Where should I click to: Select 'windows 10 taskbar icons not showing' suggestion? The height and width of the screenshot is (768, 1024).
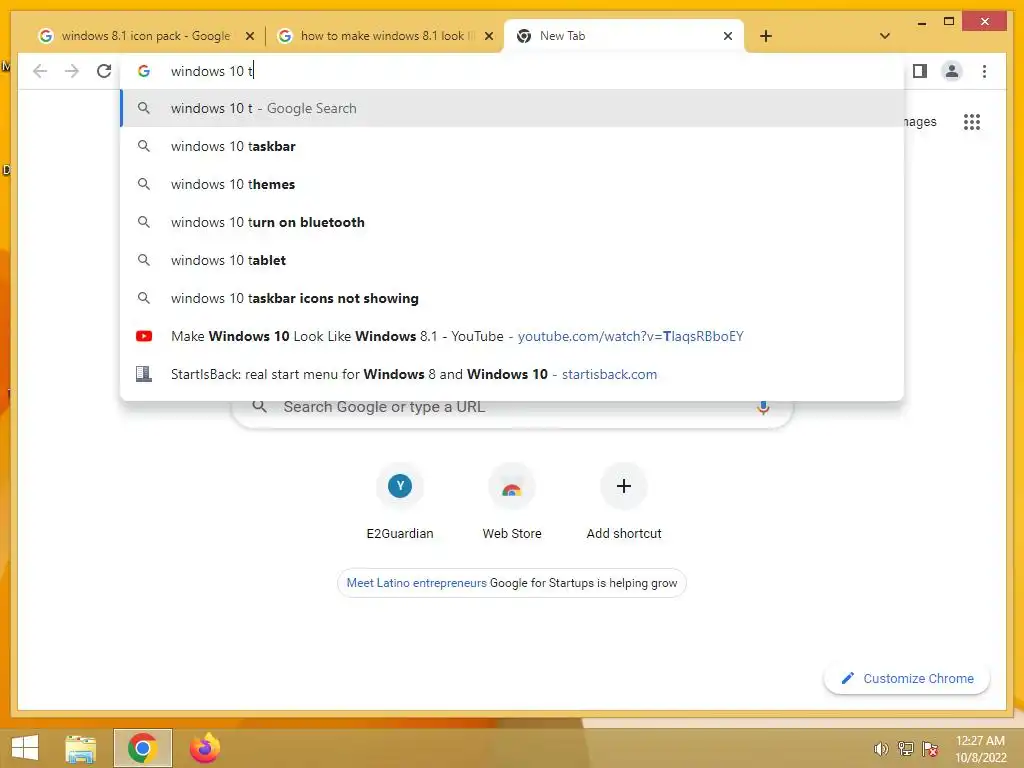513,298
